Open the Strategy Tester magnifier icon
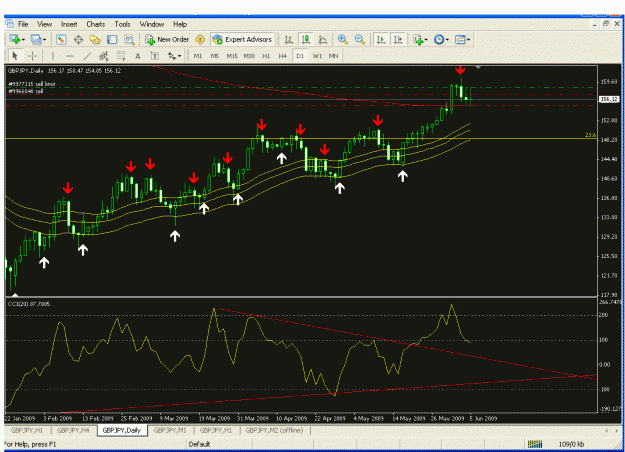 129,39
